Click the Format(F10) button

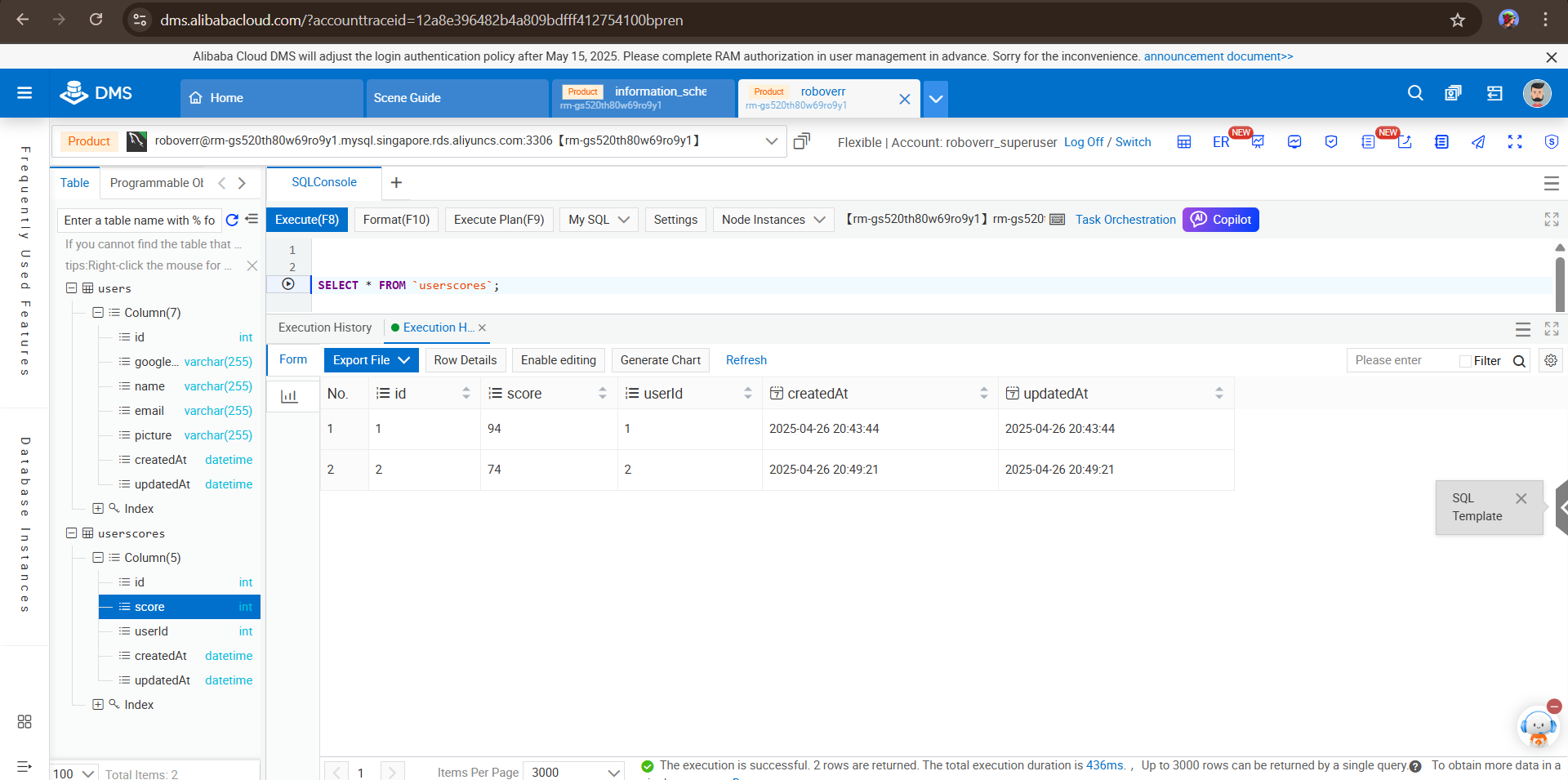coord(396,220)
